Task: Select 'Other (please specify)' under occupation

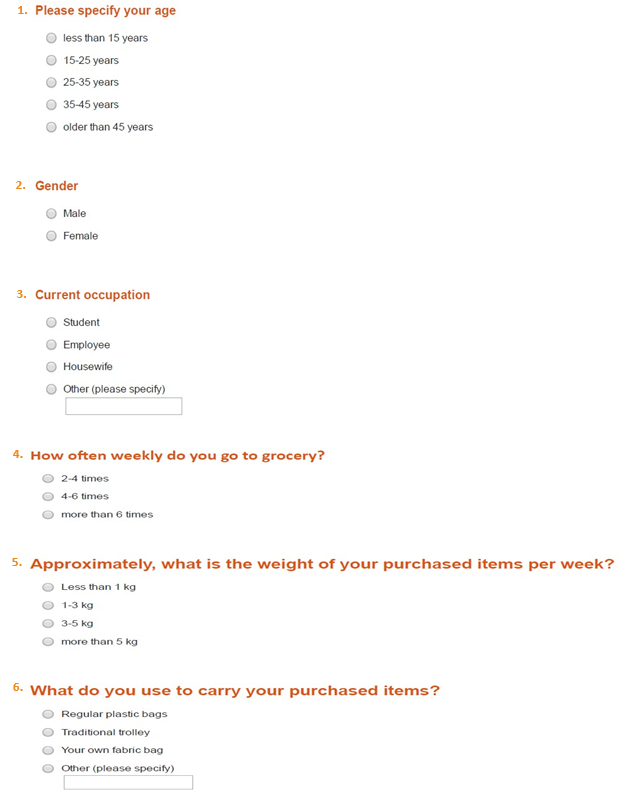Action: 52,389
